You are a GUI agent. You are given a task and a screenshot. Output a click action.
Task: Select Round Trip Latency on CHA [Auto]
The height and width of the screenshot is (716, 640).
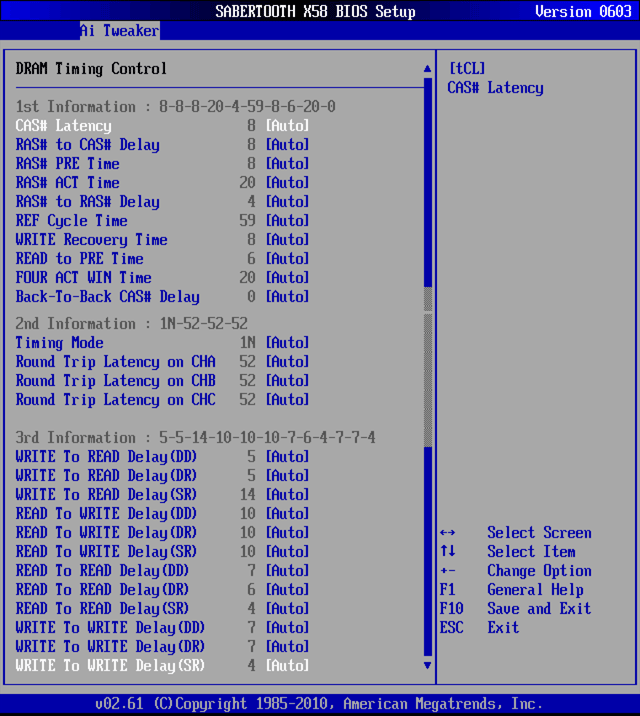click(287, 362)
